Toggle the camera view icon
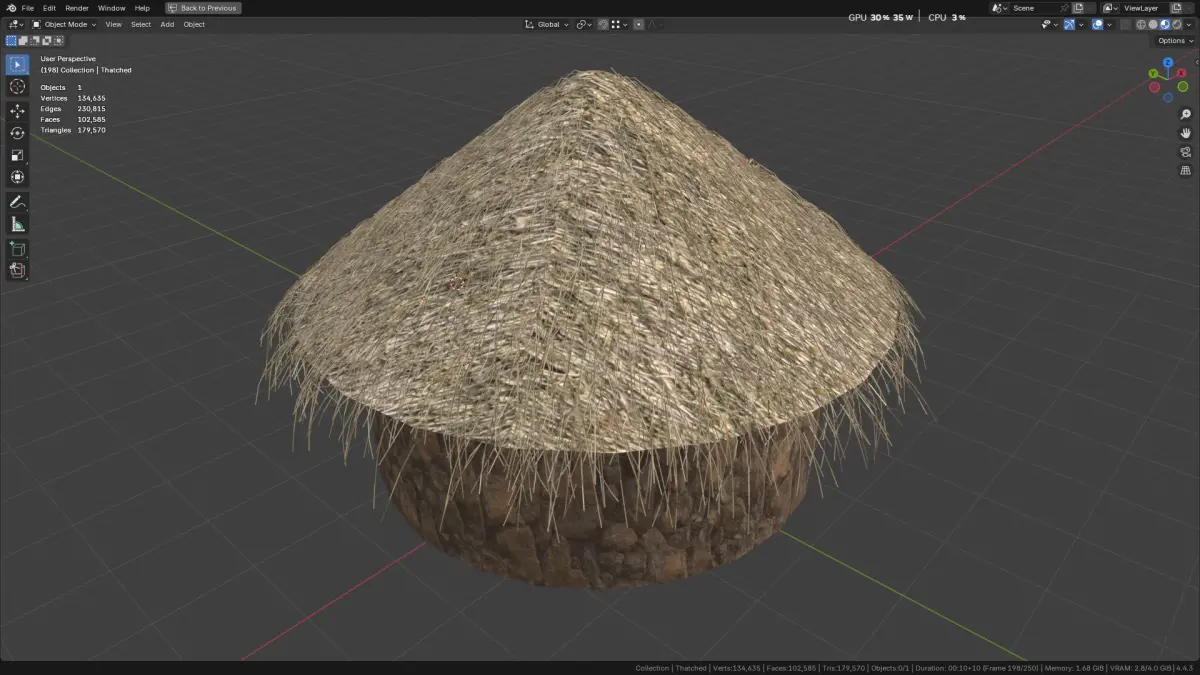1200x675 pixels. pyautogui.click(x=1185, y=152)
